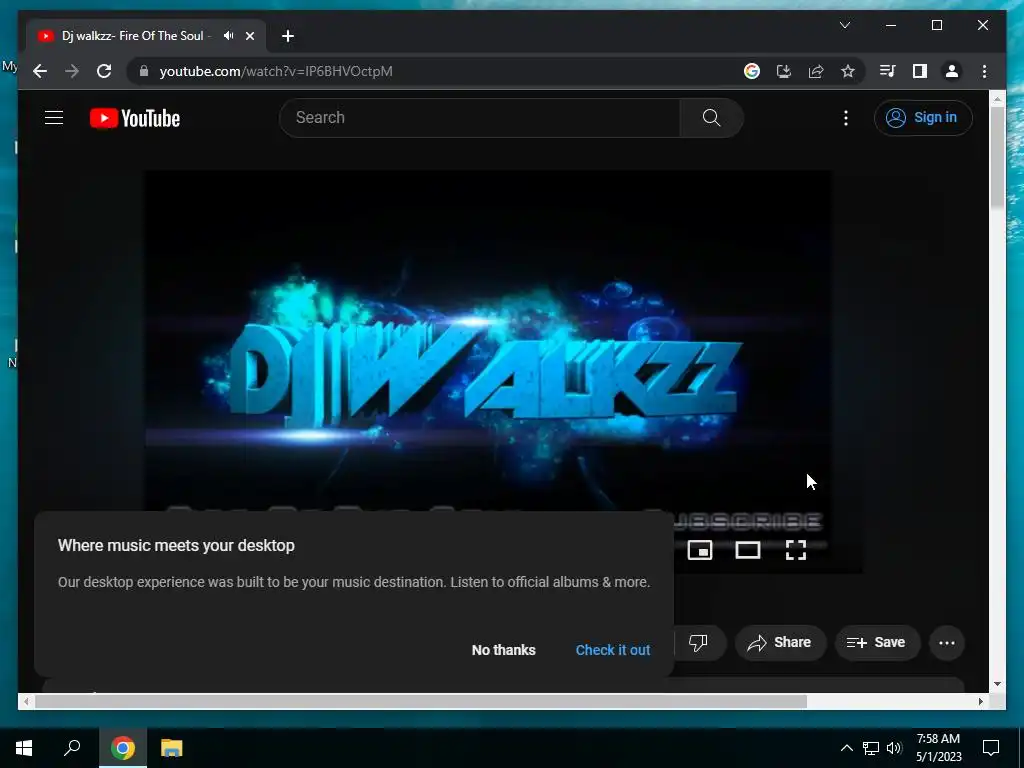Go forward in Chrome
Image resolution: width=1024 pixels, height=768 pixels.
click(72, 71)
